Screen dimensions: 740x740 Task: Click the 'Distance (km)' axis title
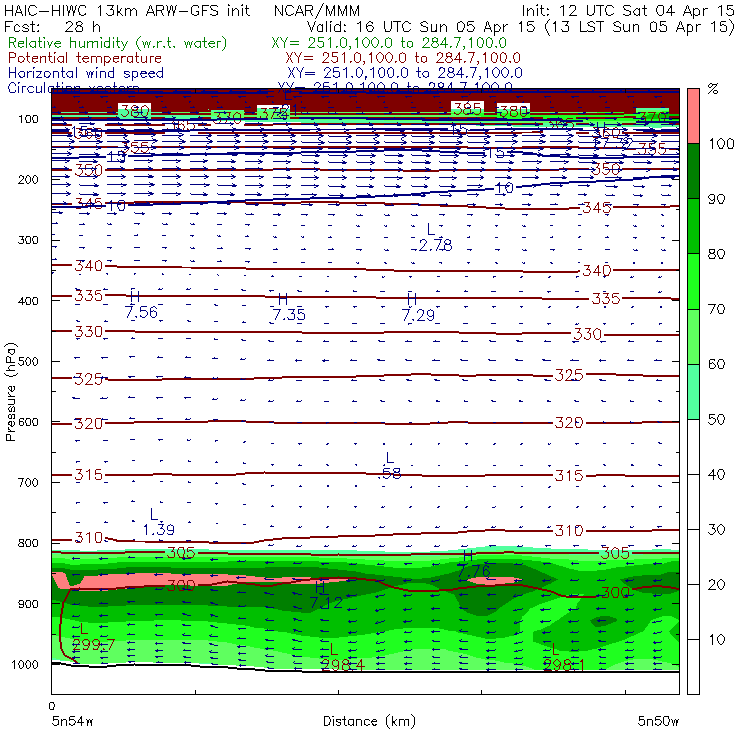[370, 721]
